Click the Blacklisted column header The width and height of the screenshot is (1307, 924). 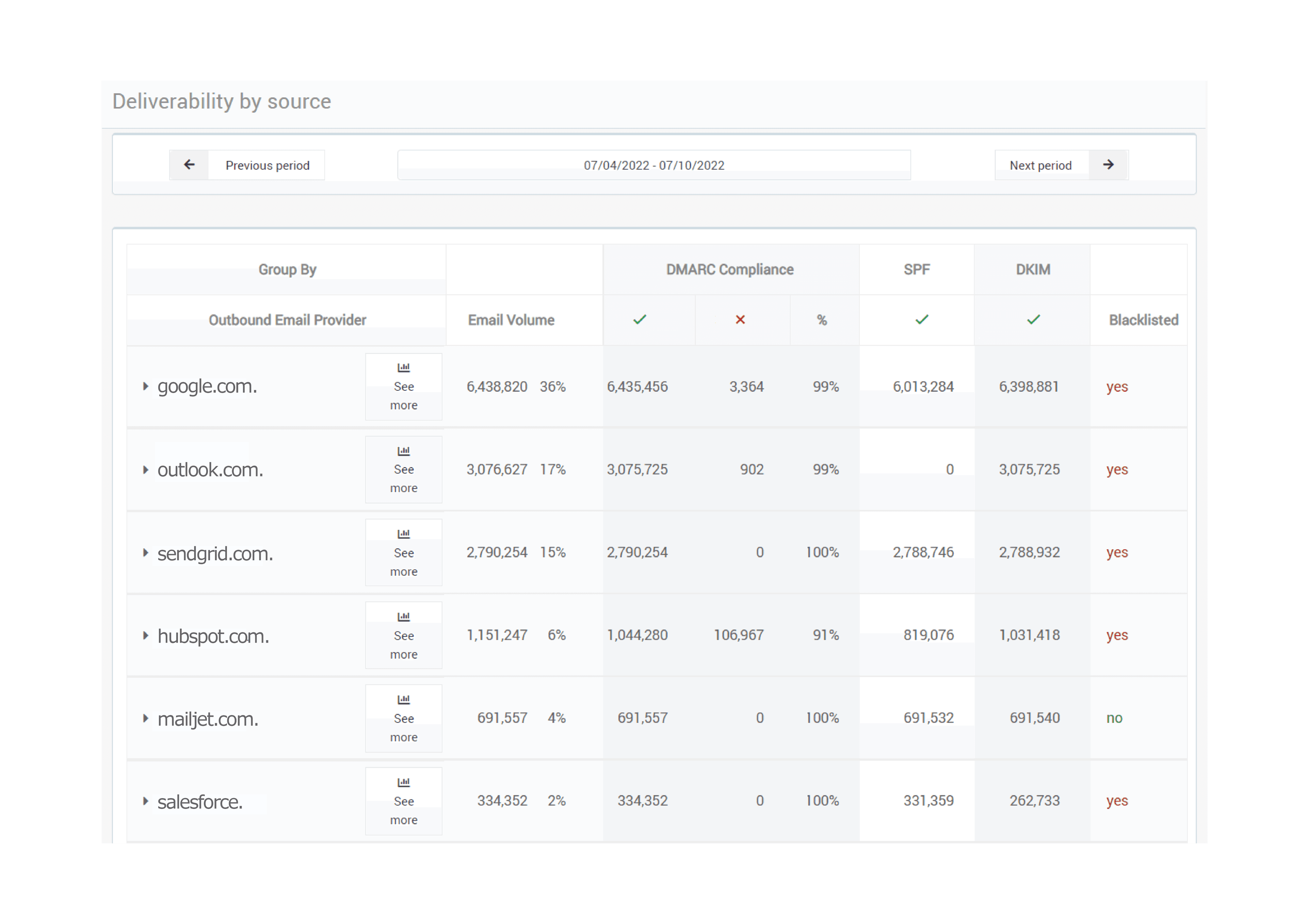coord(1144,320)
